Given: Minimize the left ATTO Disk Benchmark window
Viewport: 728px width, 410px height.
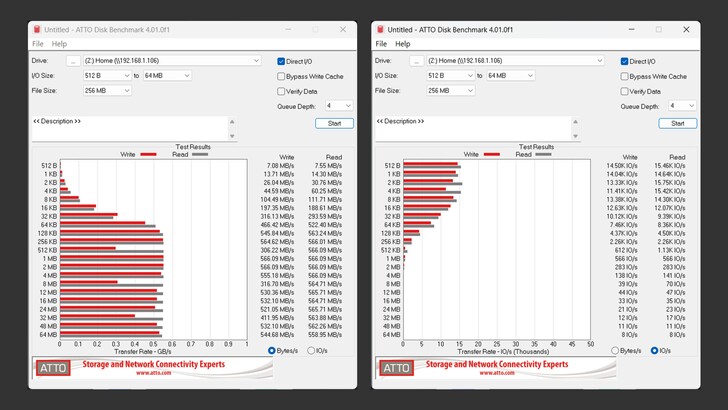Looking at the screenshot, I should 288,30.
